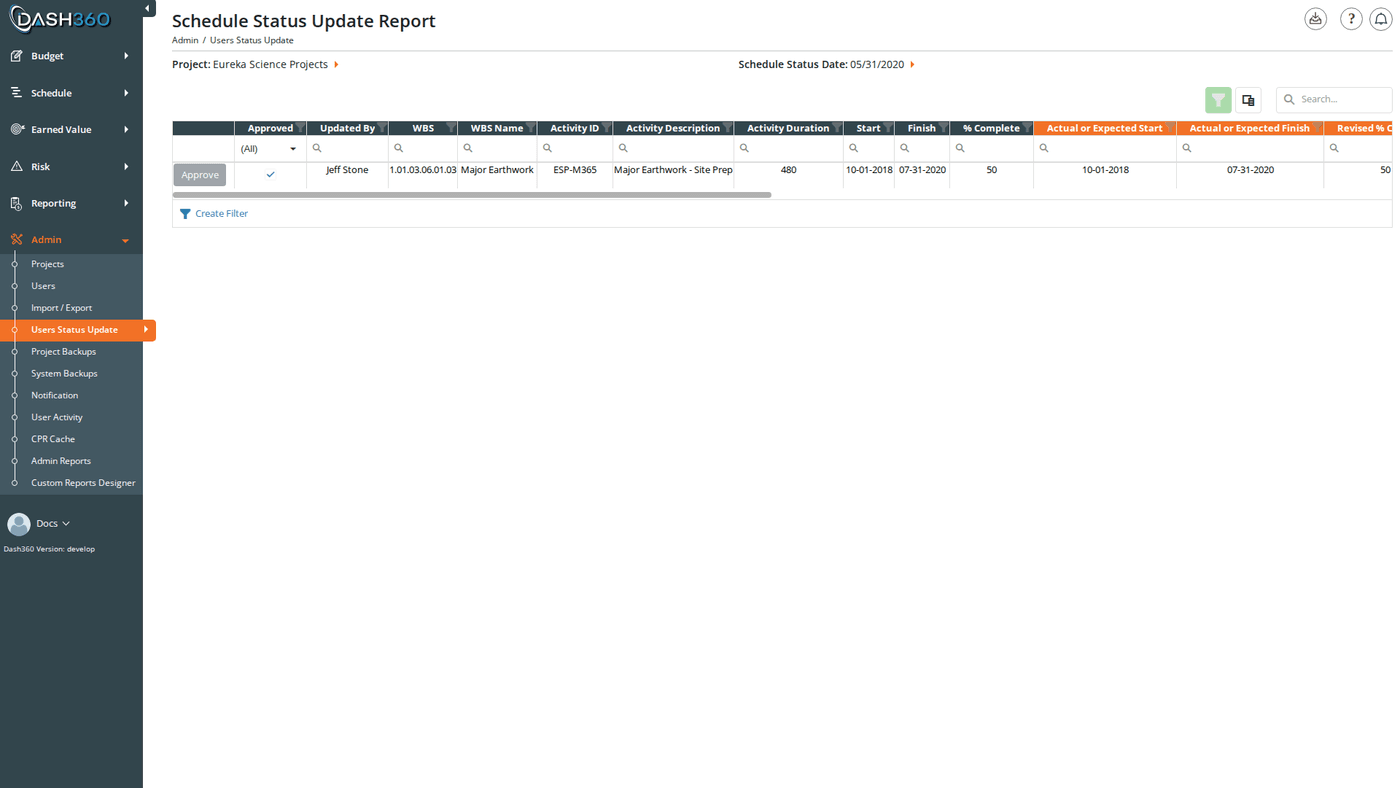Open Import / Export in Admin submenu
This screenshot has height=788, width=1400.
tap(61, 308)
